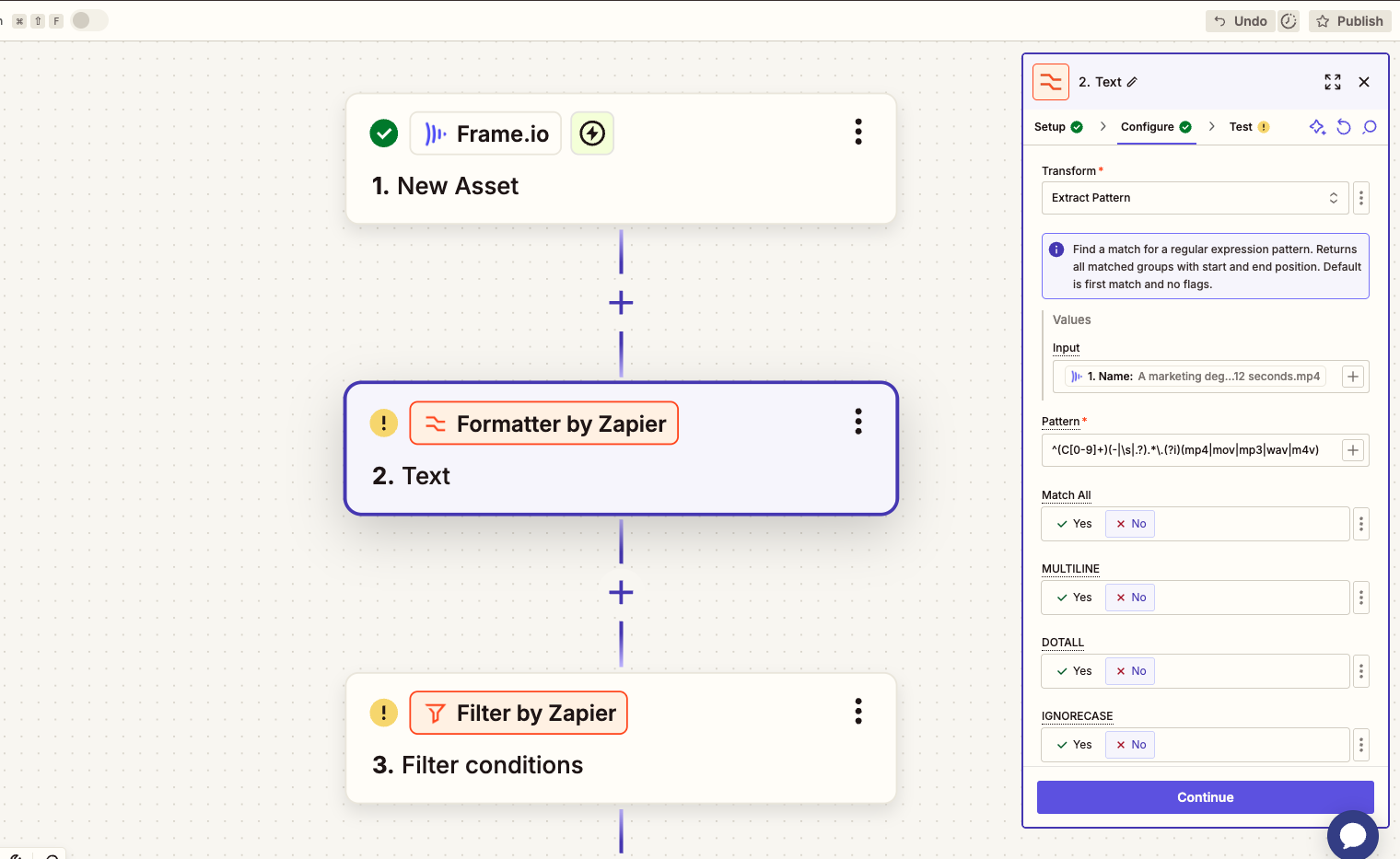
Task: Select Yes for DOTALL
Action: pyautogui.click(x=1074, y=671)
